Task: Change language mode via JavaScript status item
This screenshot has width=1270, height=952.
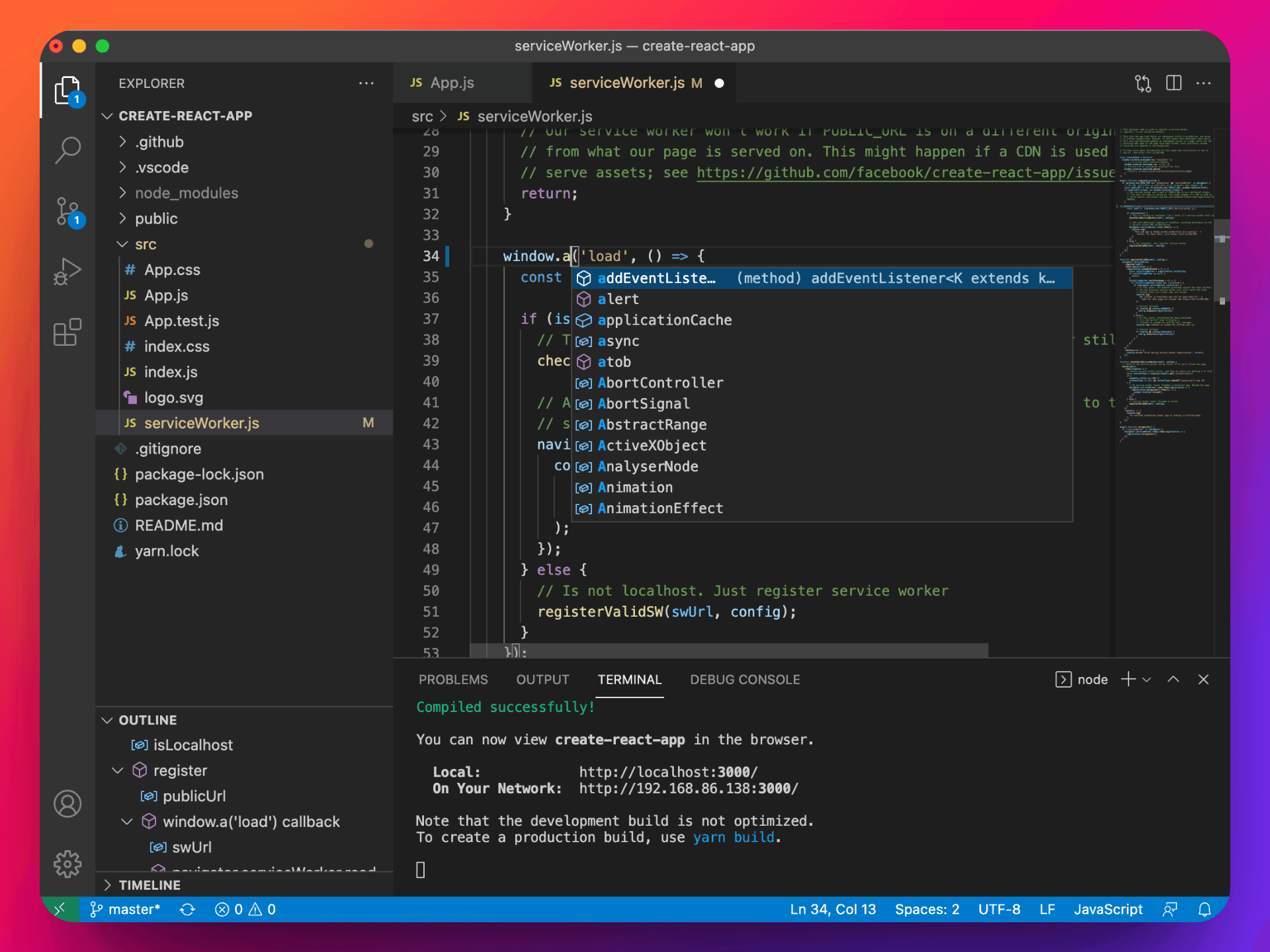Action: [1109, 910]
